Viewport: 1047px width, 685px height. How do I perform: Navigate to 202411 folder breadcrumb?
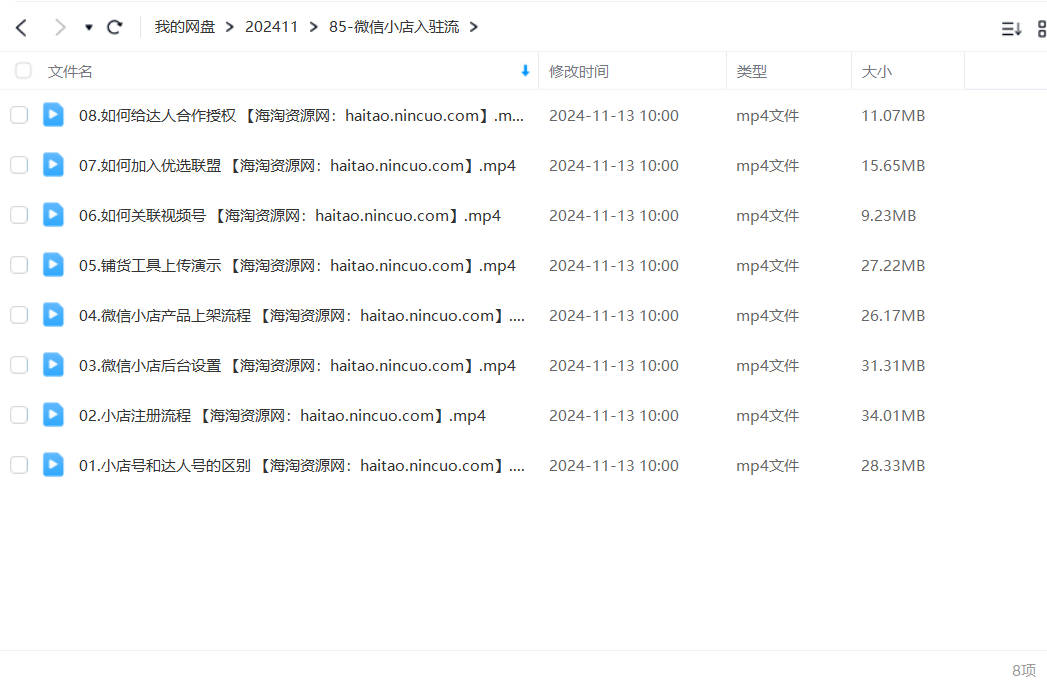[x=271, y=27]
